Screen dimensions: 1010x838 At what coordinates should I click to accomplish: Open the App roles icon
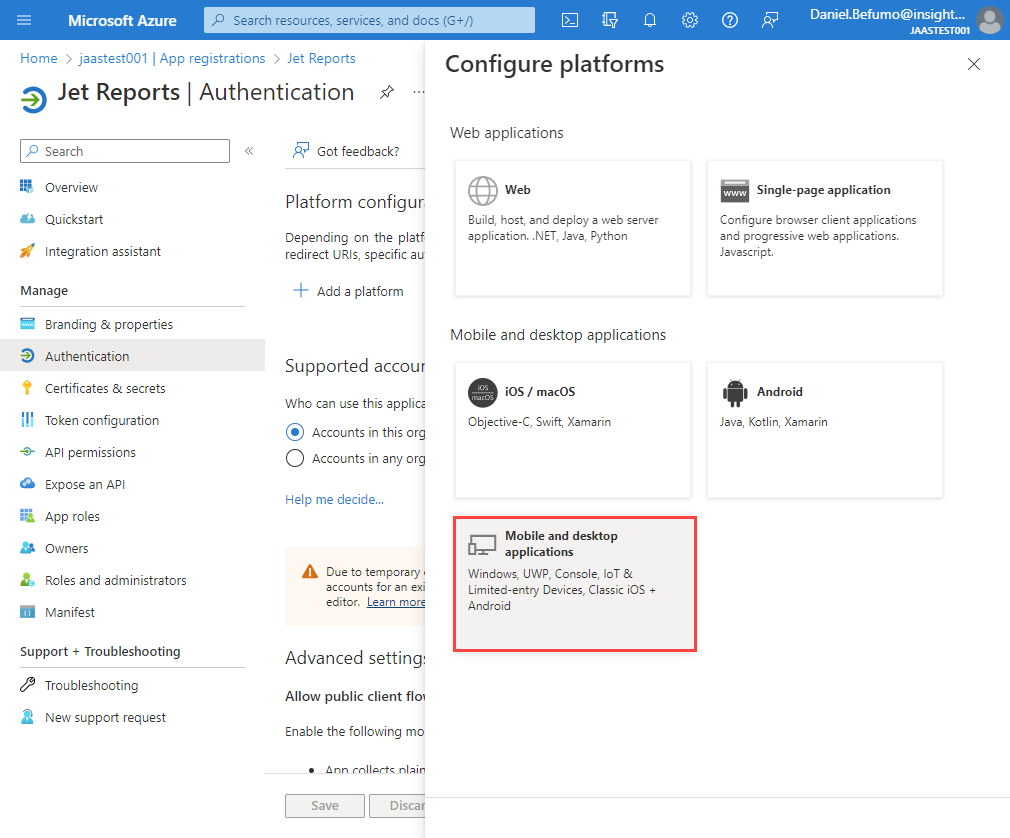27,516
